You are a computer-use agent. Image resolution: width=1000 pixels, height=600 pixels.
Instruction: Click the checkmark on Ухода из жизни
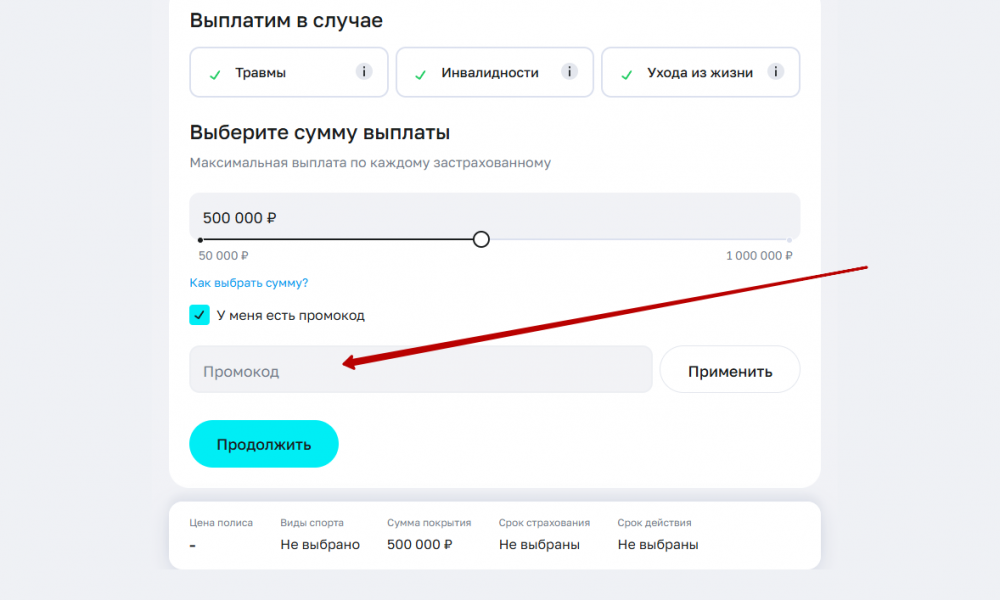(627, 74)
